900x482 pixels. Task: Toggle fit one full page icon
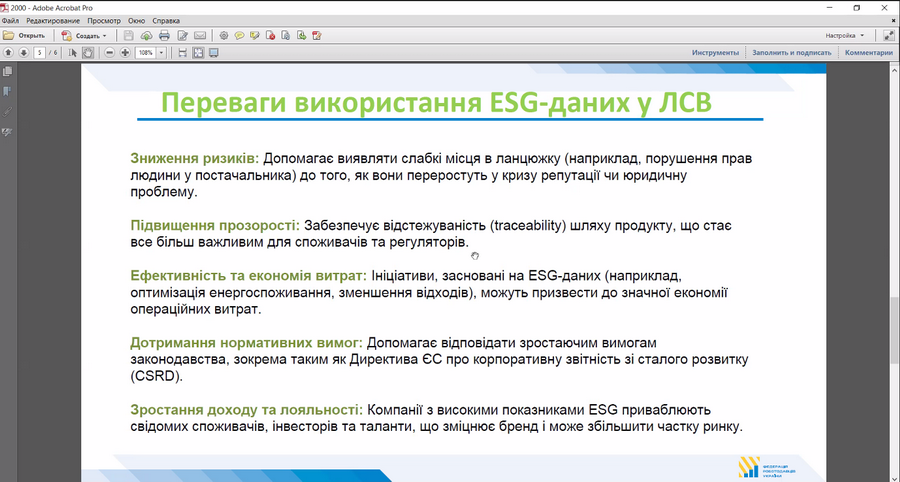198,53
